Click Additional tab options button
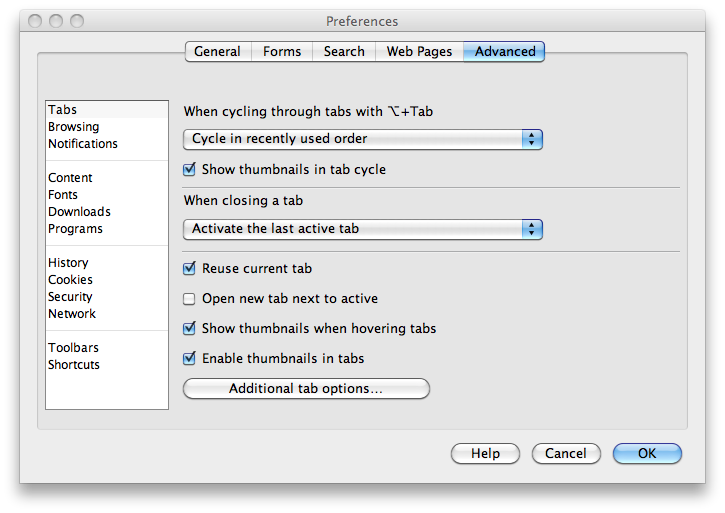This screenshot has height=513, width=725. click(306, 389)
